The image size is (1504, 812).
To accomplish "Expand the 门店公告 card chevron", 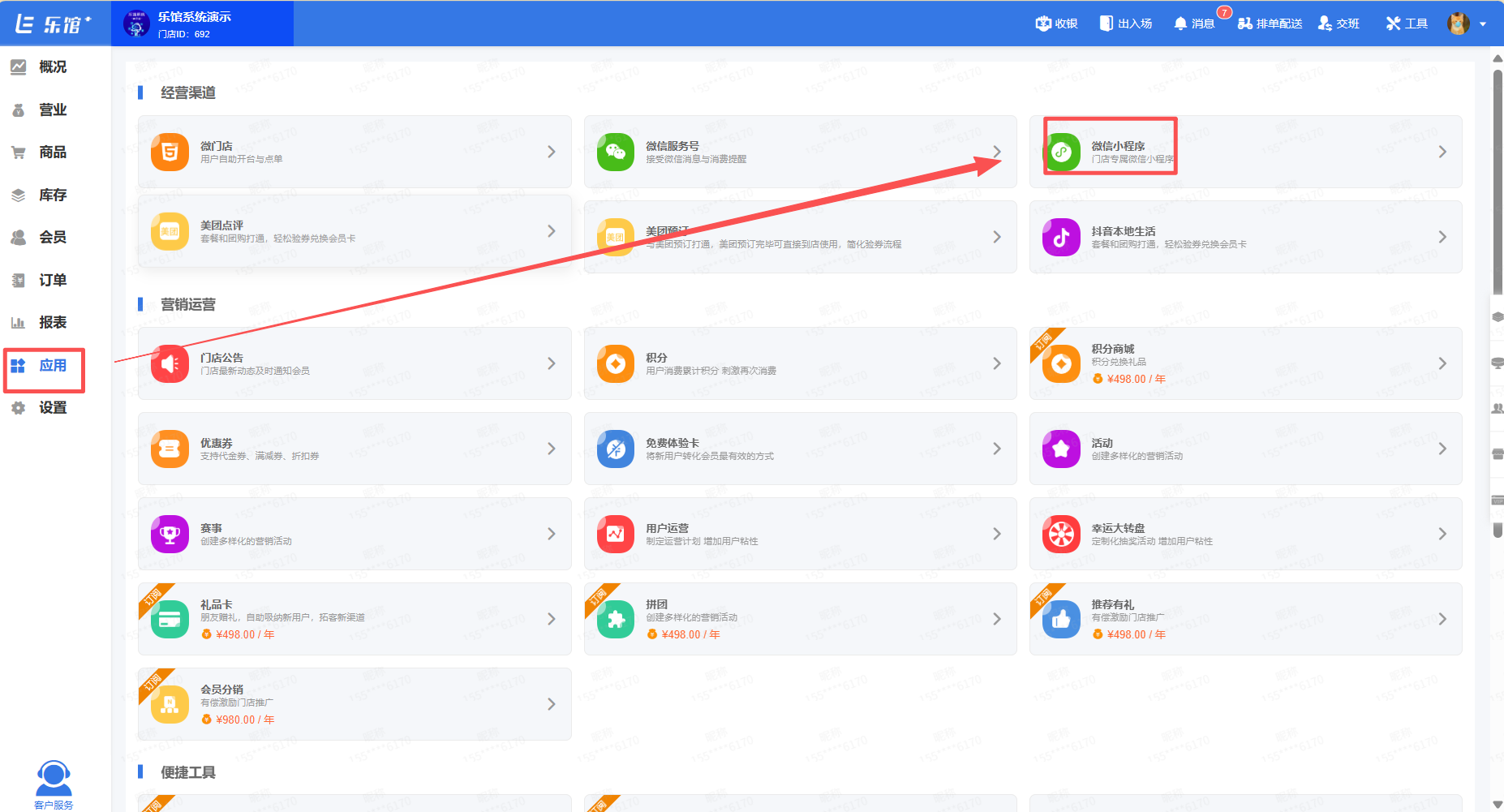I will [x=552, y=363].
